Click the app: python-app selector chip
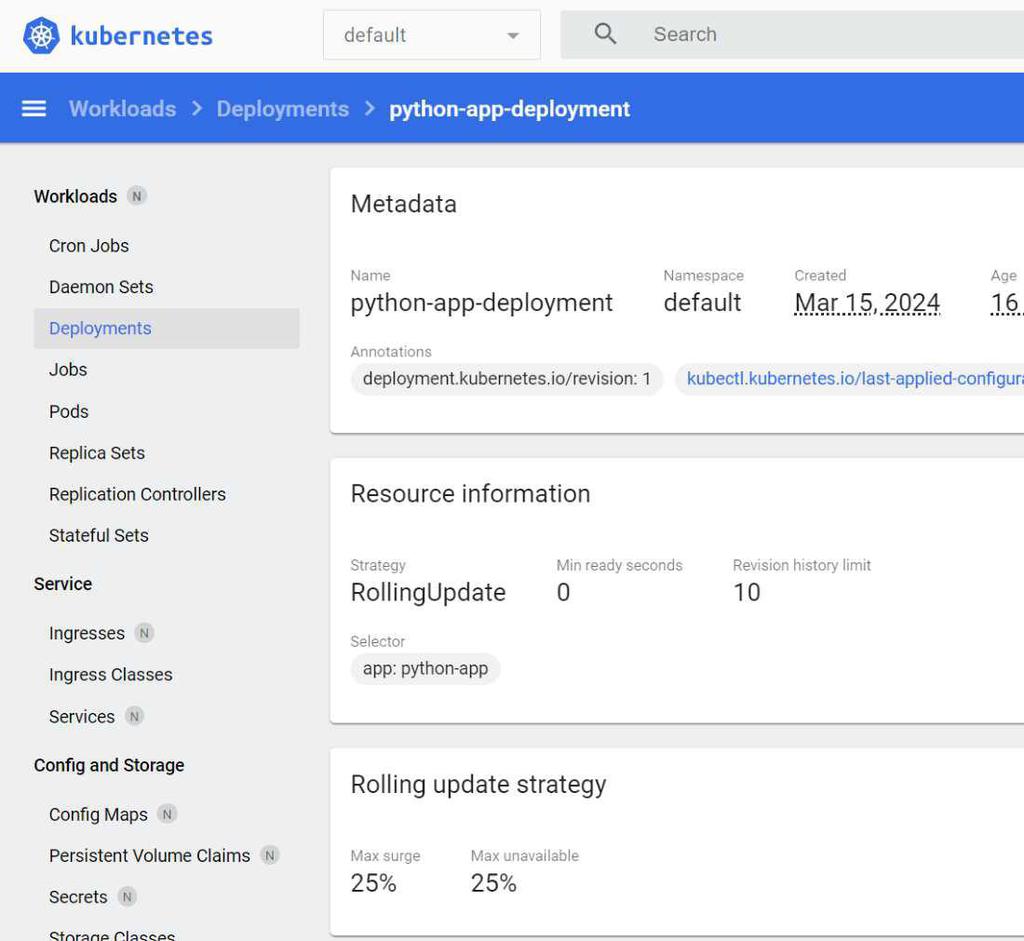Screen dimensions: 1024x941 coord(425,669)
